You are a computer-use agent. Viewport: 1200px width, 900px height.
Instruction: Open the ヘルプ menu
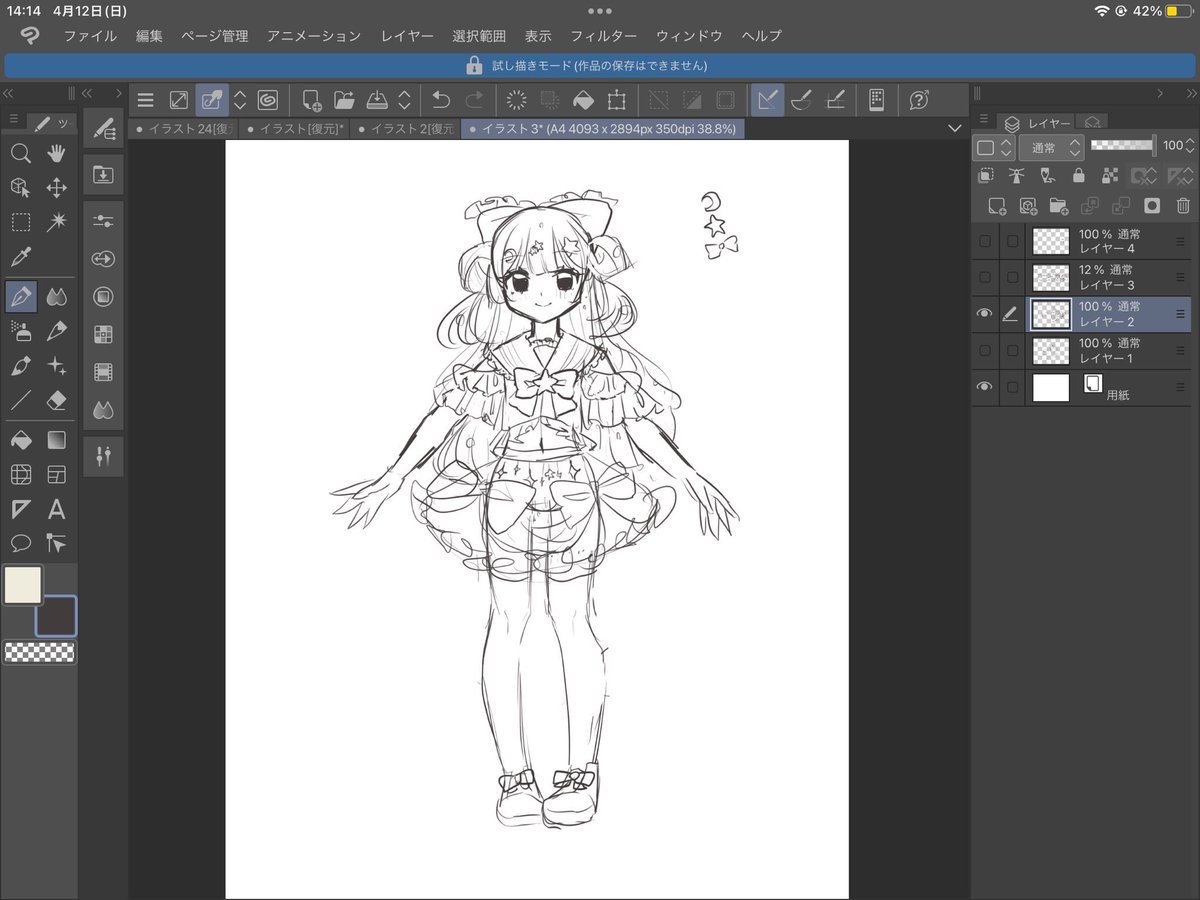(x=762, y=36)
